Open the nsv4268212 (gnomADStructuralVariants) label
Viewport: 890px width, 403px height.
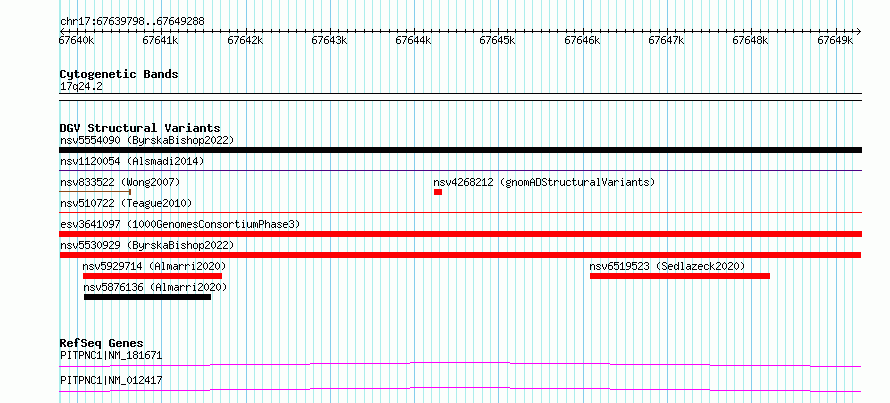[544, 182]
